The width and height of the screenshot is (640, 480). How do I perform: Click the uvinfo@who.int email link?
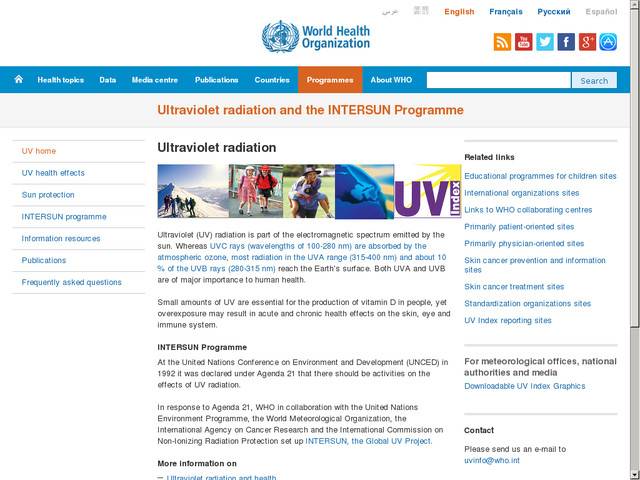coord(492,461)
